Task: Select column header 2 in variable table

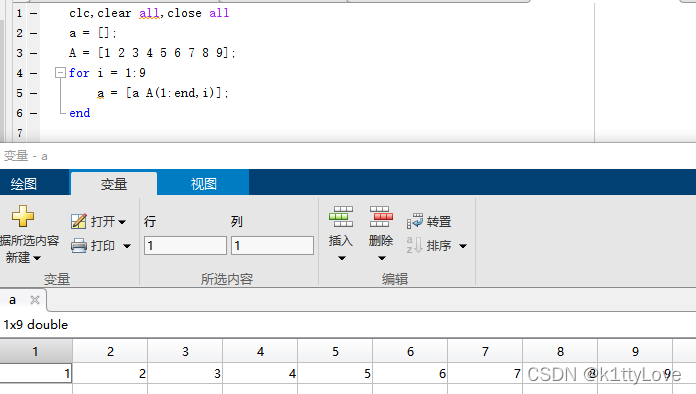Action: (x=110, y=351)
